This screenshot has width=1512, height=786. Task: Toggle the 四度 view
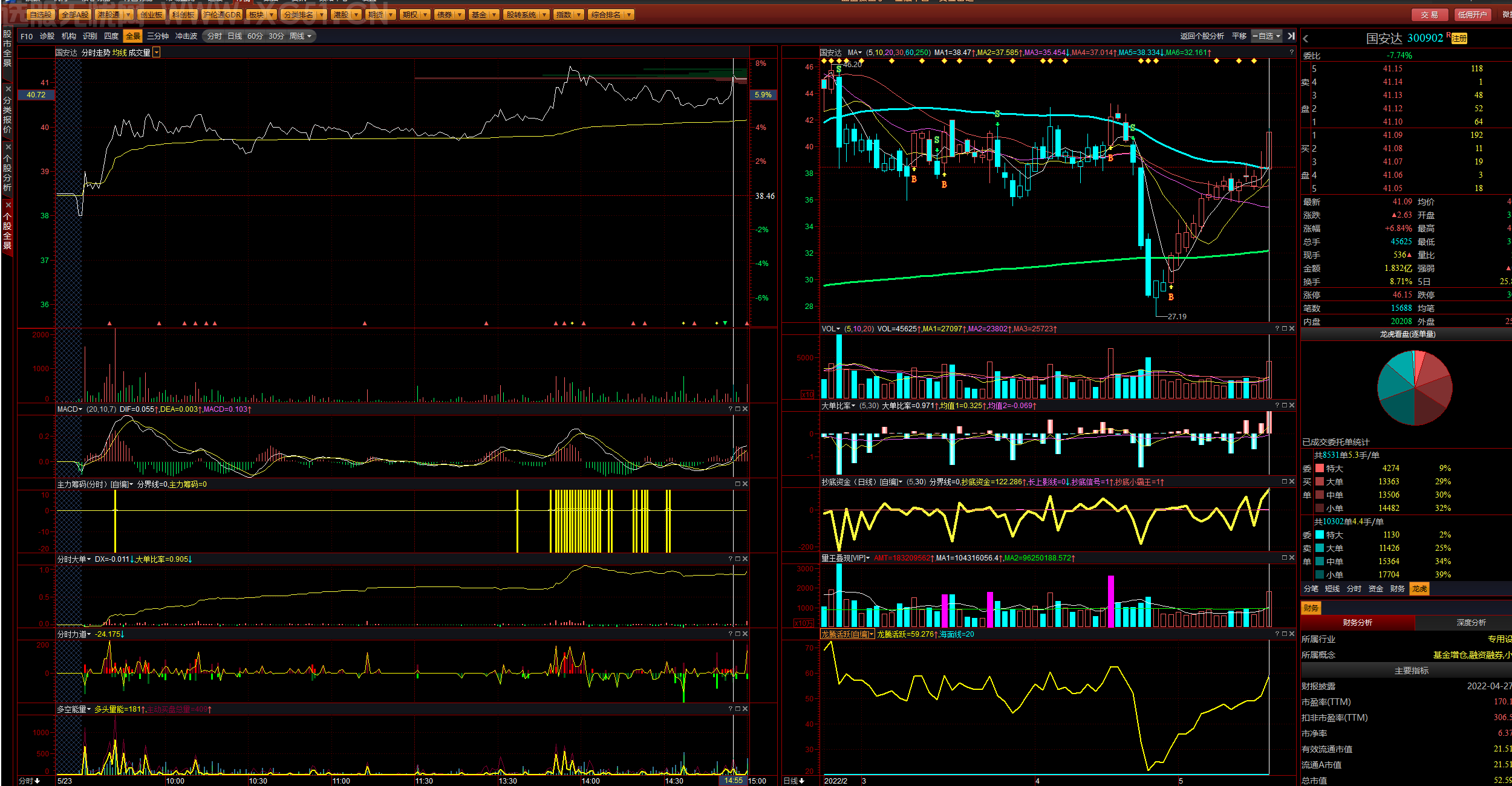(111, 36)
